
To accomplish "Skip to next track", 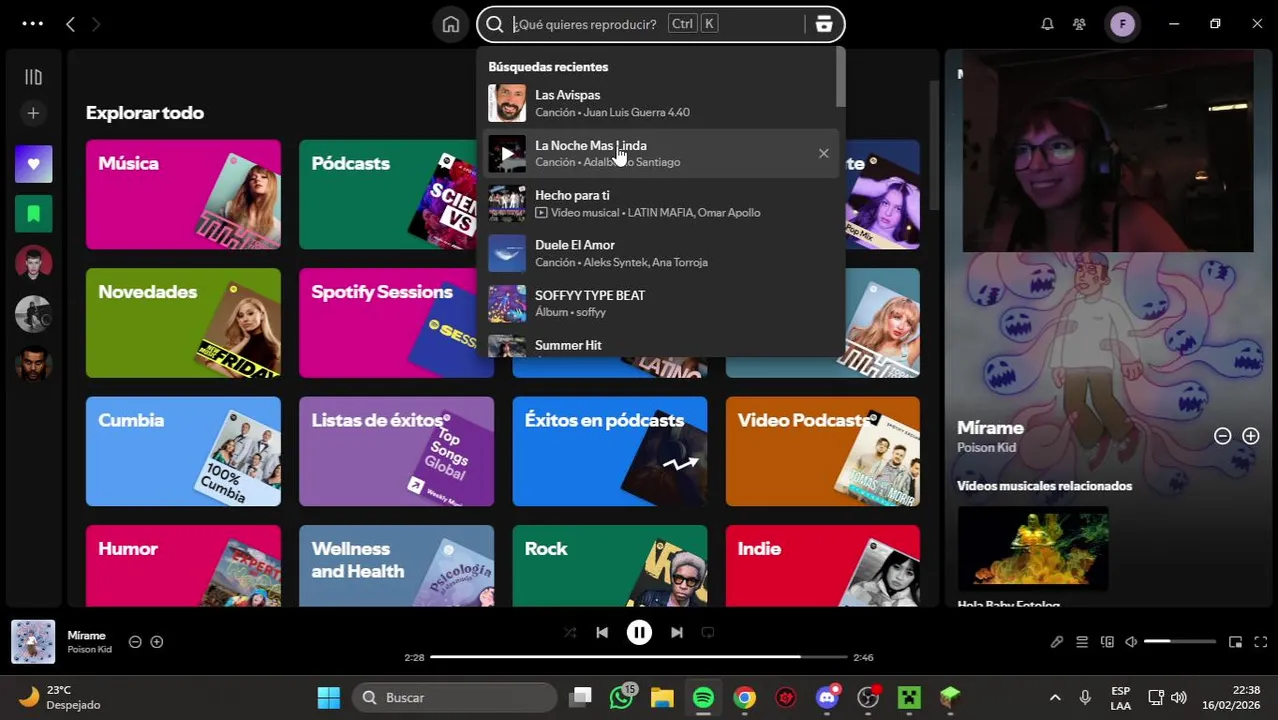I will click(x=676, y=632).
